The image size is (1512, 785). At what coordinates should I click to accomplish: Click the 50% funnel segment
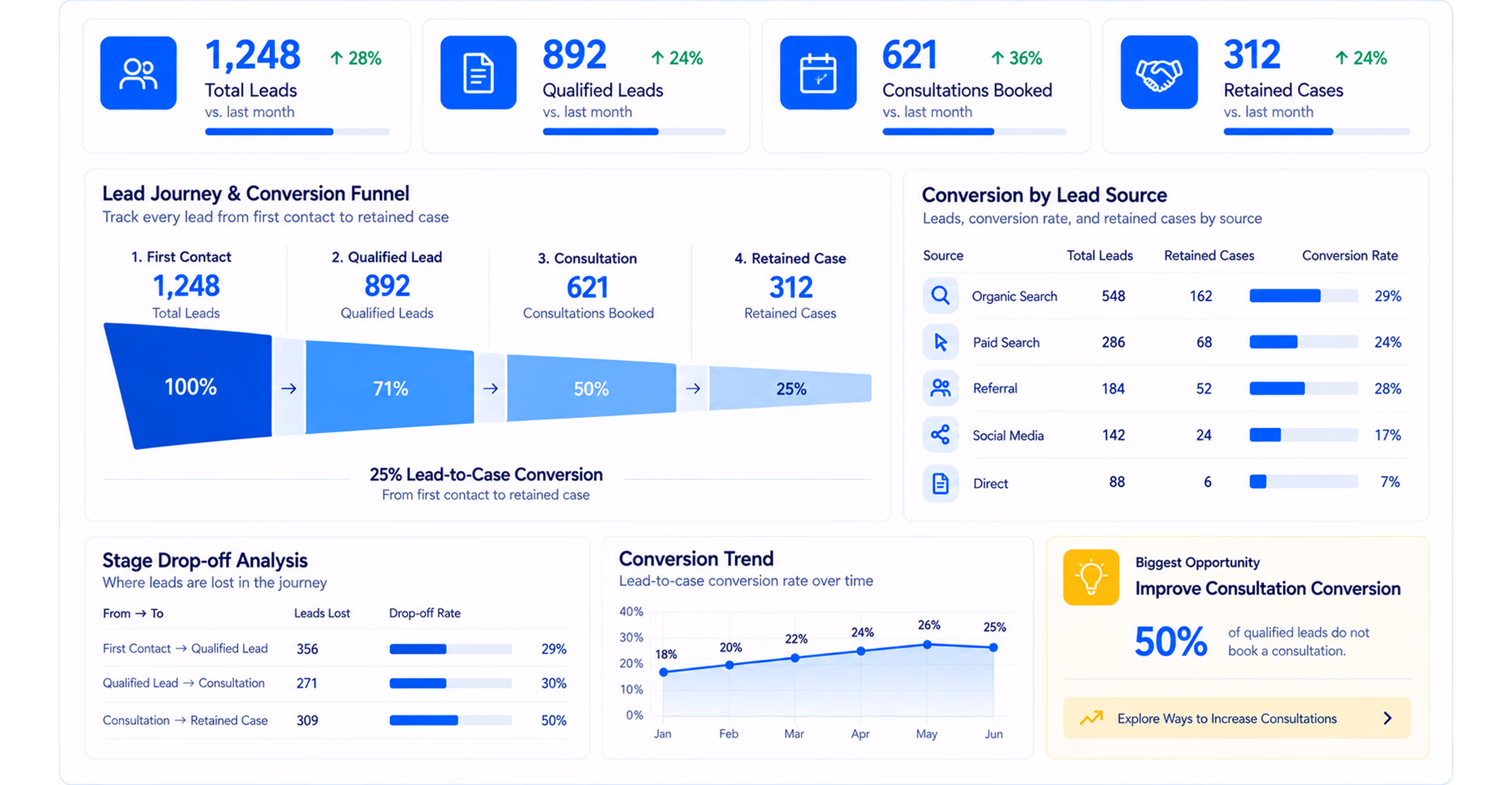tap(592, 388)
